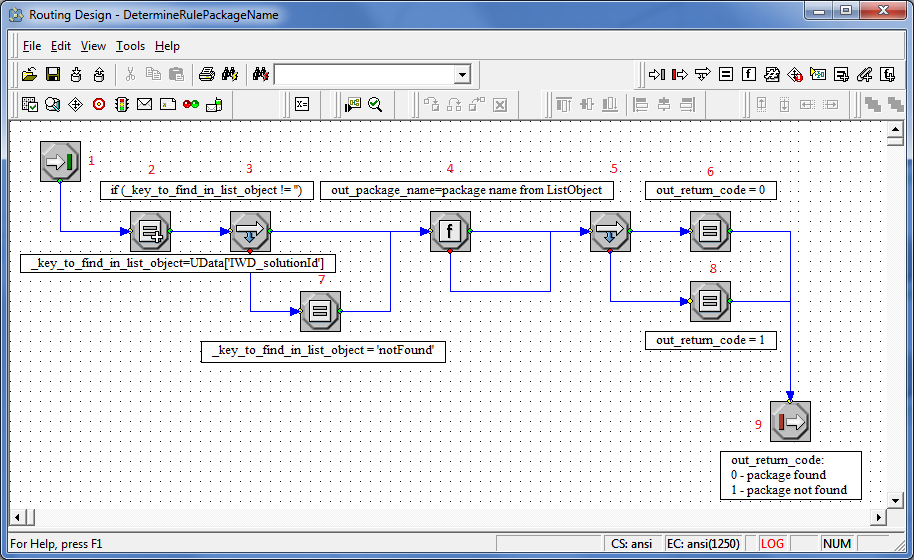Click the X= variables toolbar icon
The width and height of the screenshot is (914, 560).
(301, 104)
